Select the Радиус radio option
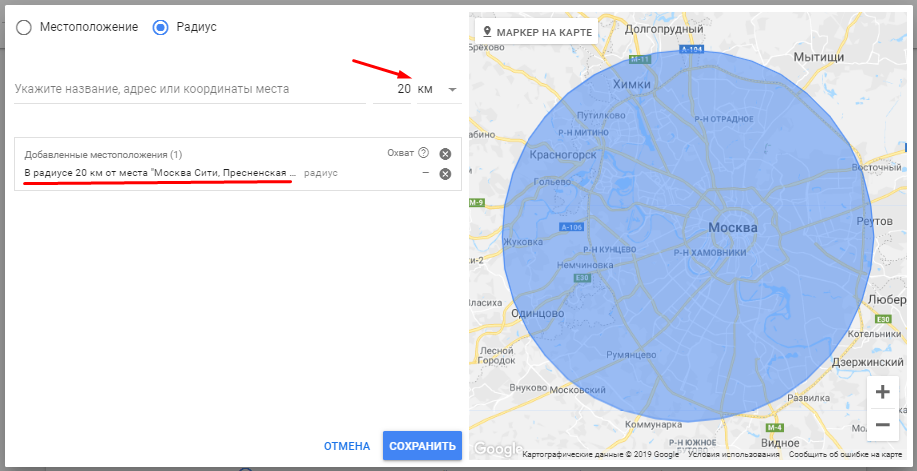This screenshot has height=471, width=917. coord(160,27)
